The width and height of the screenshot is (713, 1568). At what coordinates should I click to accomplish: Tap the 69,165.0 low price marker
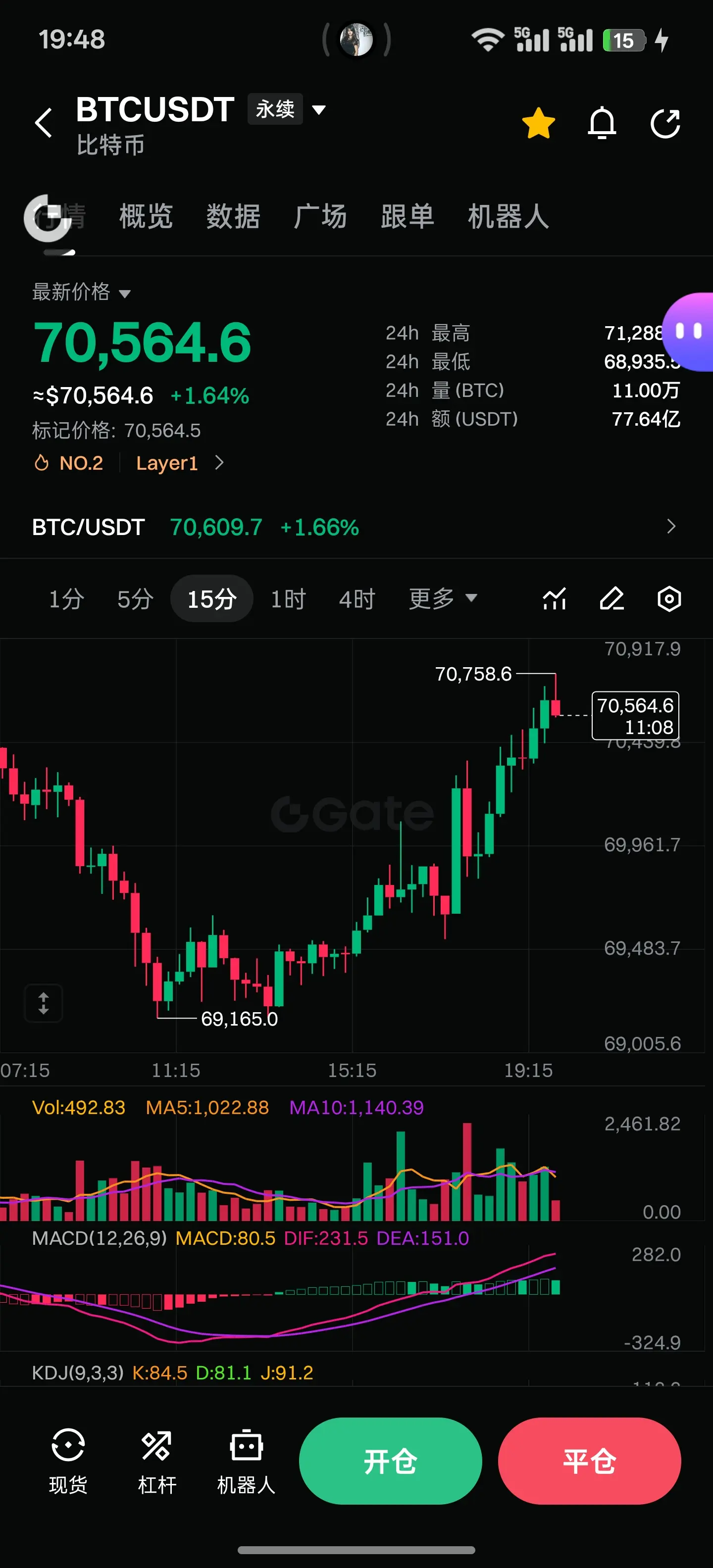pyautogui.click(x=239, y=1019)
